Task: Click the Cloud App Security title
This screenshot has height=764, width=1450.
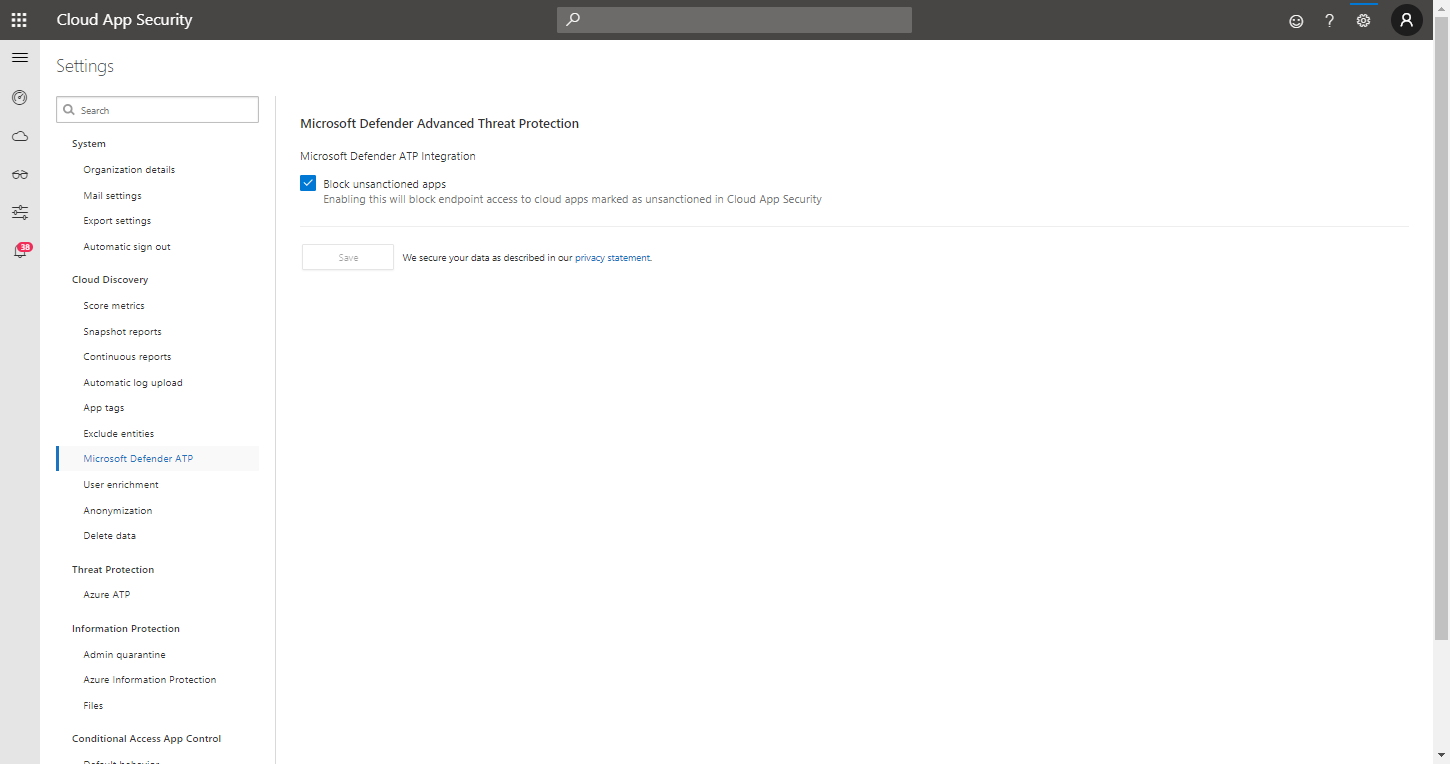Action: click(124, 20)
